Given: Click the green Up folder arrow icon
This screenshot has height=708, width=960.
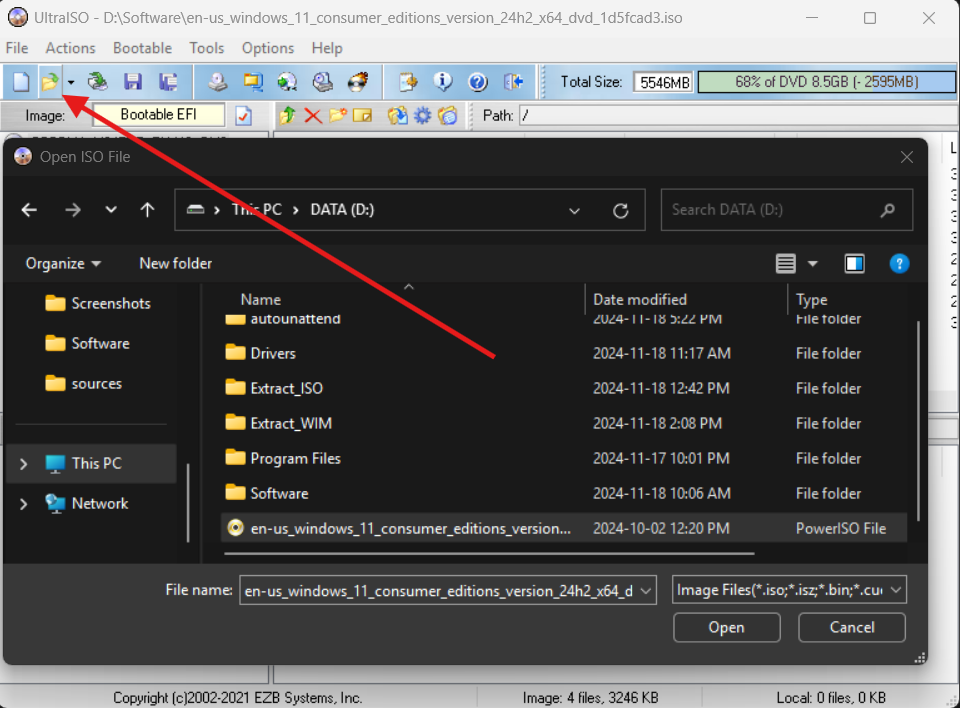Looking at the screenshot, I should (x=288, y=116).
